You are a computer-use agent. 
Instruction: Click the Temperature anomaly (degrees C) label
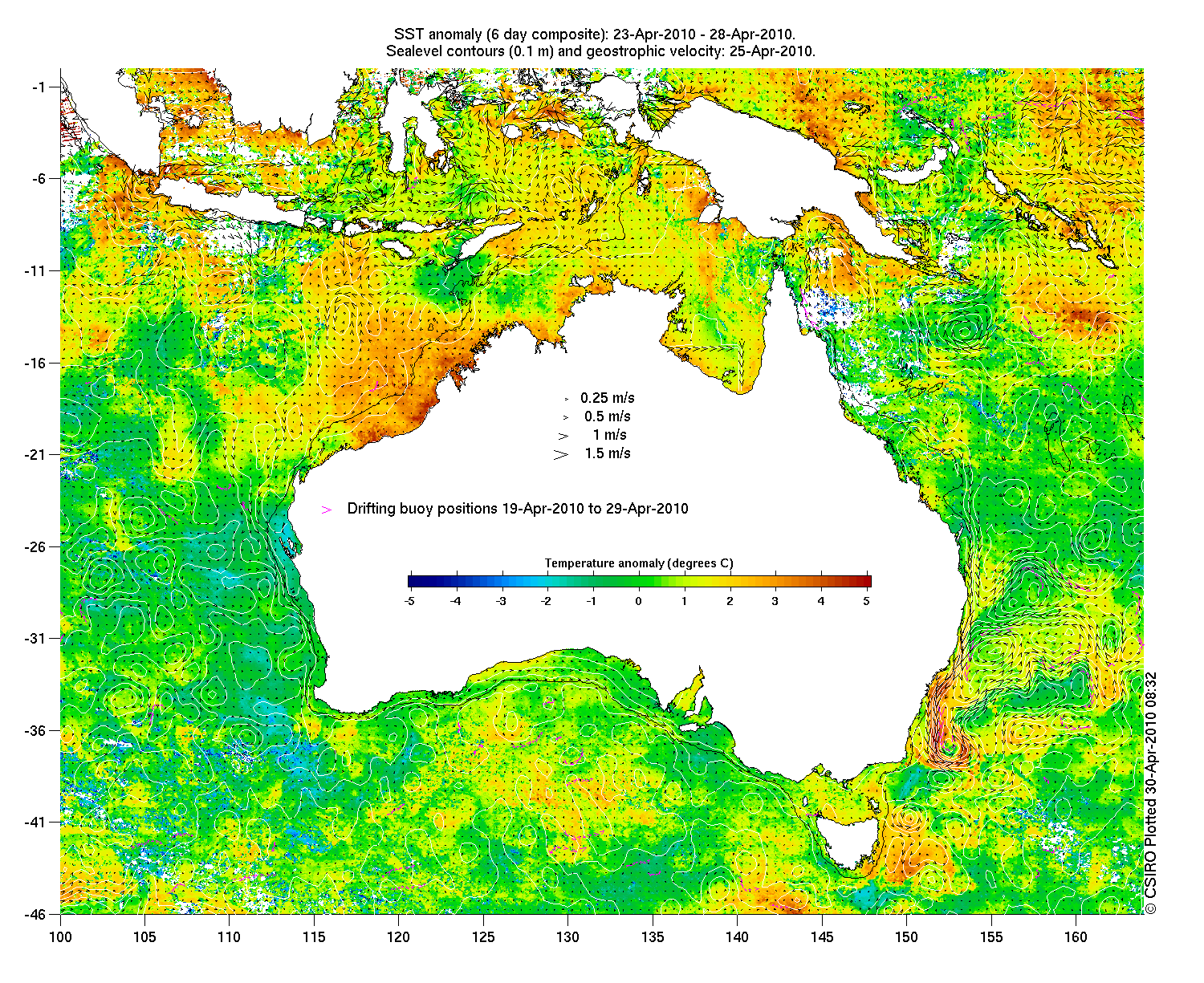639,563
